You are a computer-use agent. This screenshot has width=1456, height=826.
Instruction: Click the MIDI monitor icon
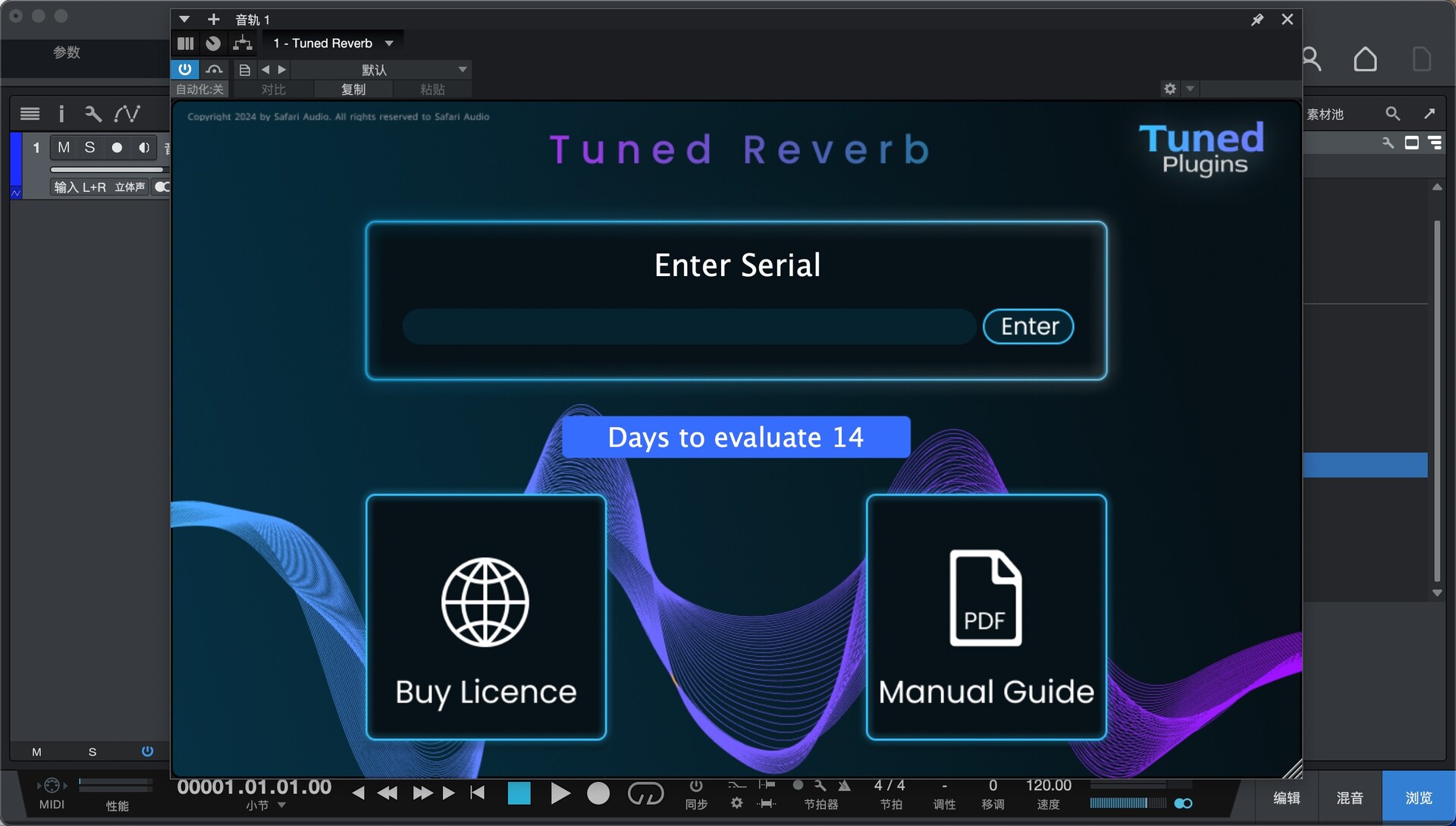coord(52,786)
